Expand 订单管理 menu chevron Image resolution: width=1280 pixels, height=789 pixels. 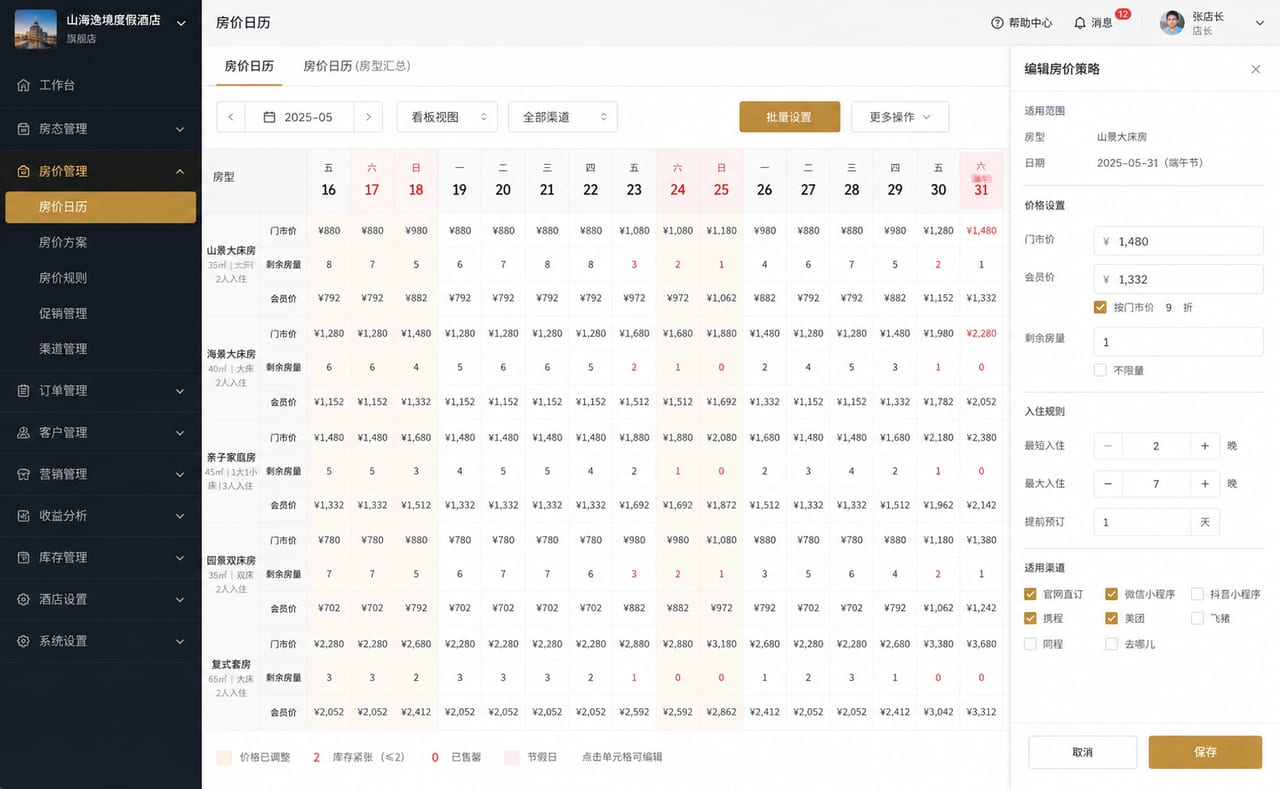click(x=180, y=391)
